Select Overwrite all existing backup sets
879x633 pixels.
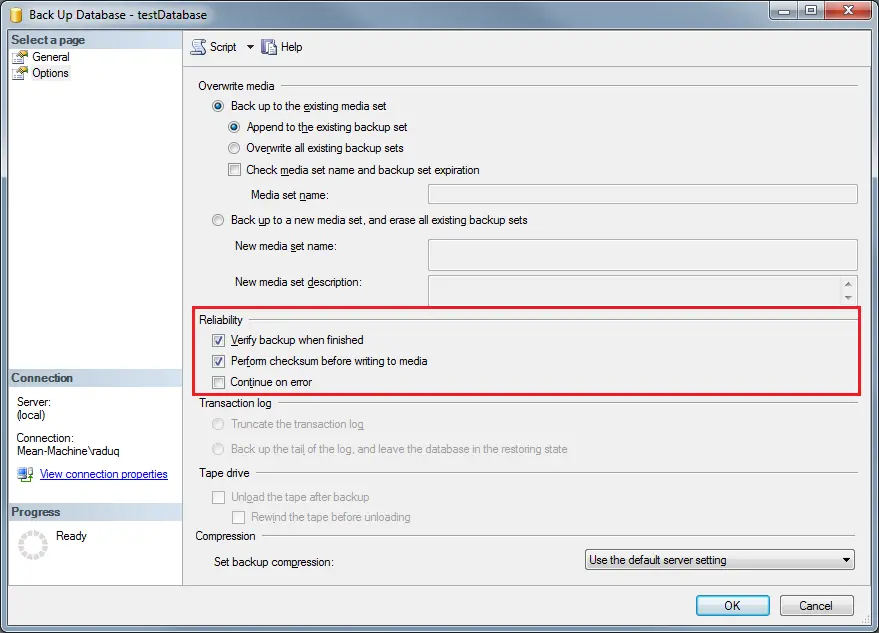(x=234, y=148)
